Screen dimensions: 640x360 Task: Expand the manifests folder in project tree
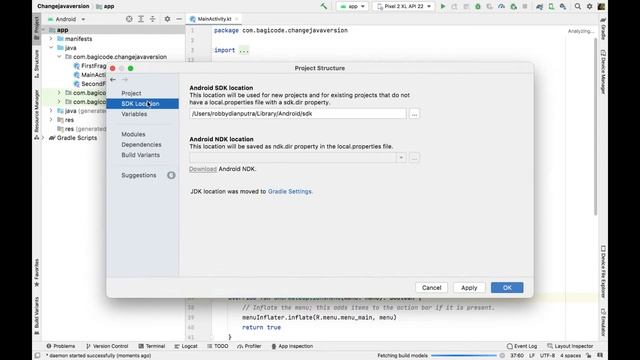(51, 39)
